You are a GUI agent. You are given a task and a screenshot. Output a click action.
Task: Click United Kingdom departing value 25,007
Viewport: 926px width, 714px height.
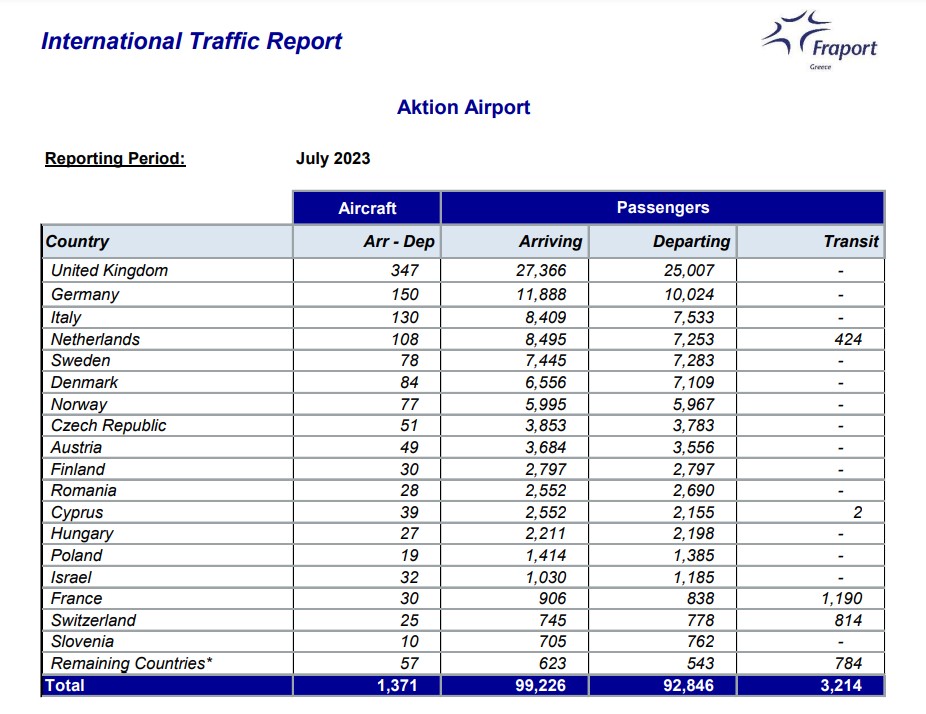click(689, 270)
